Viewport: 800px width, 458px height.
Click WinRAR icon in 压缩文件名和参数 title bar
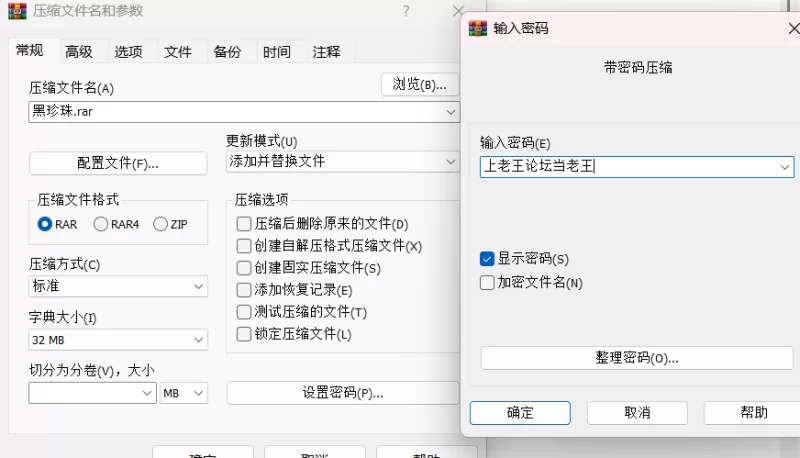[17, 11]
